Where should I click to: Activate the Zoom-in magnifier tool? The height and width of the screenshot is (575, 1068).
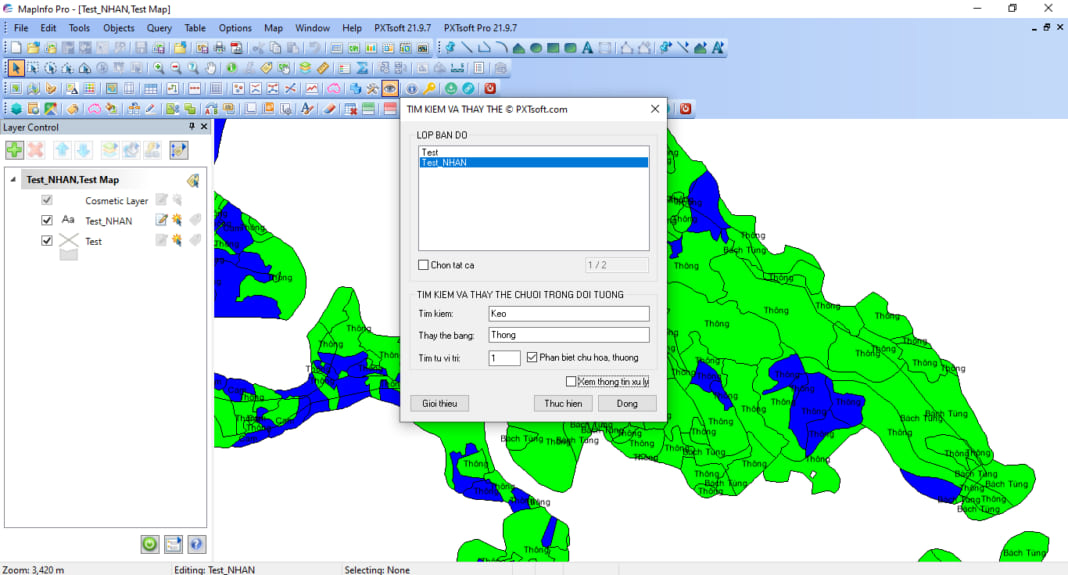pyautogui.click(x=159, y=68)
